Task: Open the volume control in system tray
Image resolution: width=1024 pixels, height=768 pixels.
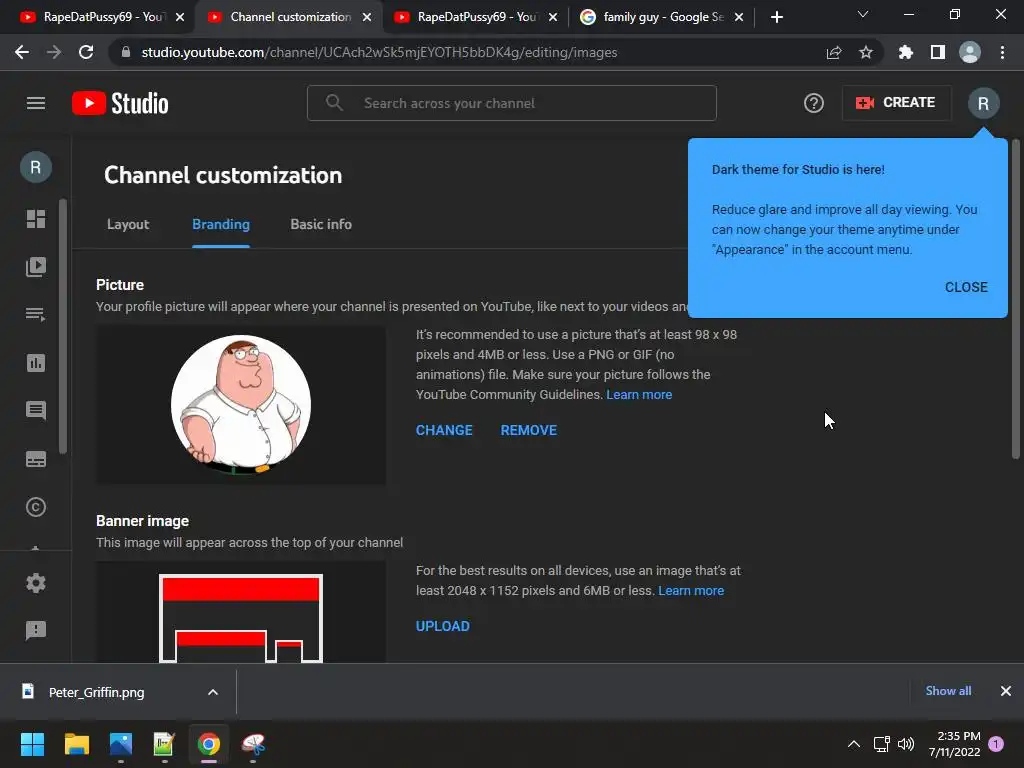Action: point(906,744)
